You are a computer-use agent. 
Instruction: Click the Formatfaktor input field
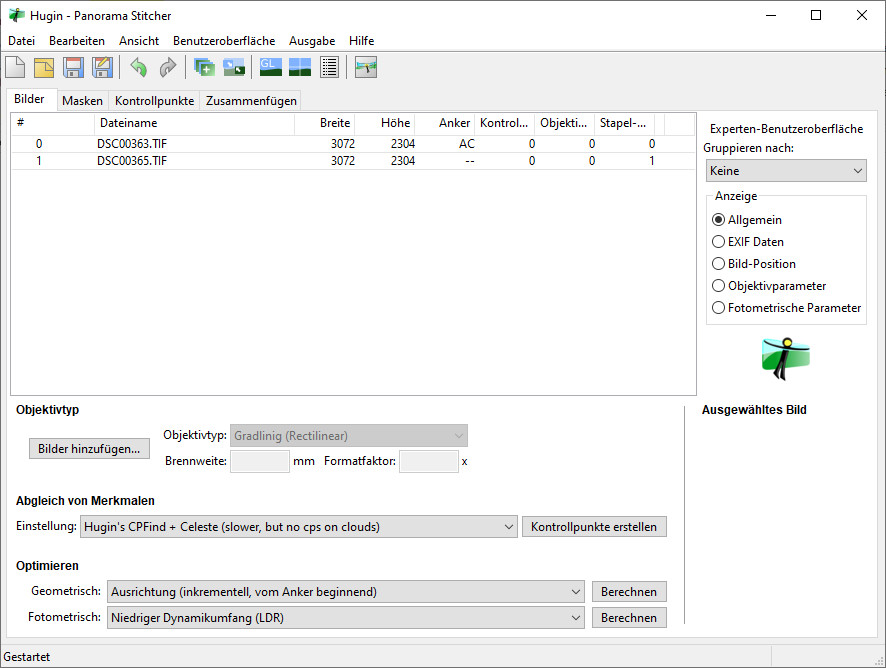pos(429,461)
